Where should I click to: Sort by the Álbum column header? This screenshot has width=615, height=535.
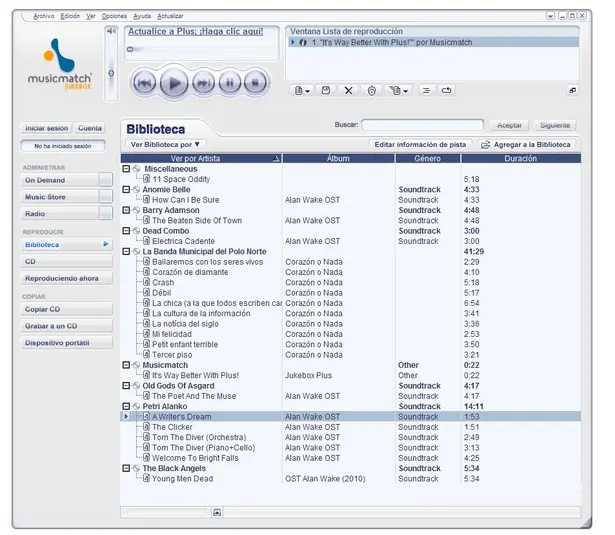[338, 159]
